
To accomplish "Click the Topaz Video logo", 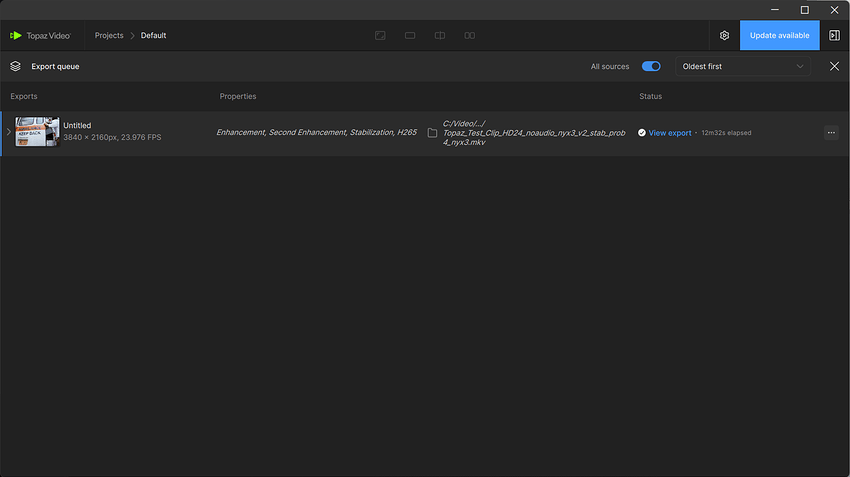I will pyautogui.click(x=40, y=35).
